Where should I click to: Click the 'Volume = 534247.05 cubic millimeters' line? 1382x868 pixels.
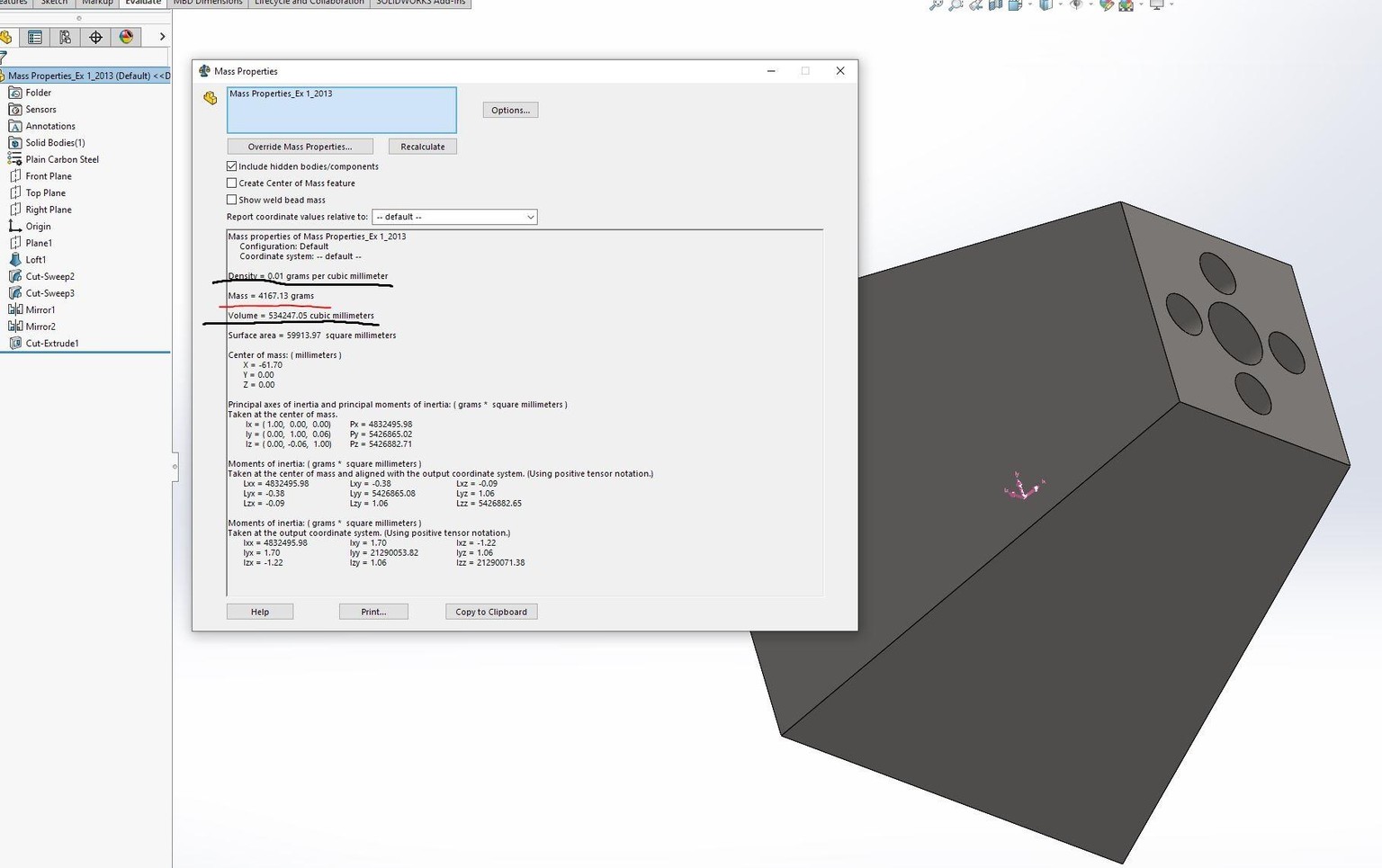[301, 316]
